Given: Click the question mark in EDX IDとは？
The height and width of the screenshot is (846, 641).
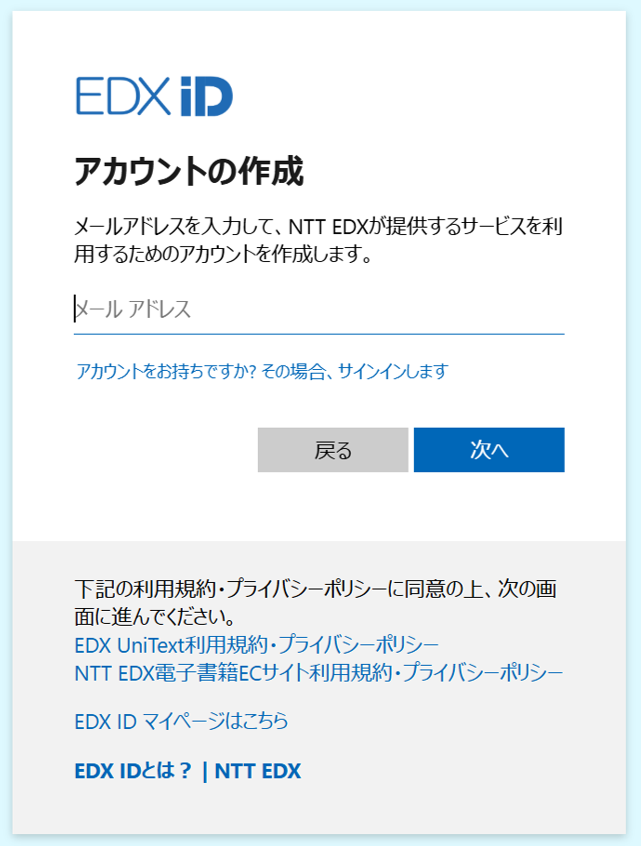Looking at the screenshot, I should (x=185, y=771).
